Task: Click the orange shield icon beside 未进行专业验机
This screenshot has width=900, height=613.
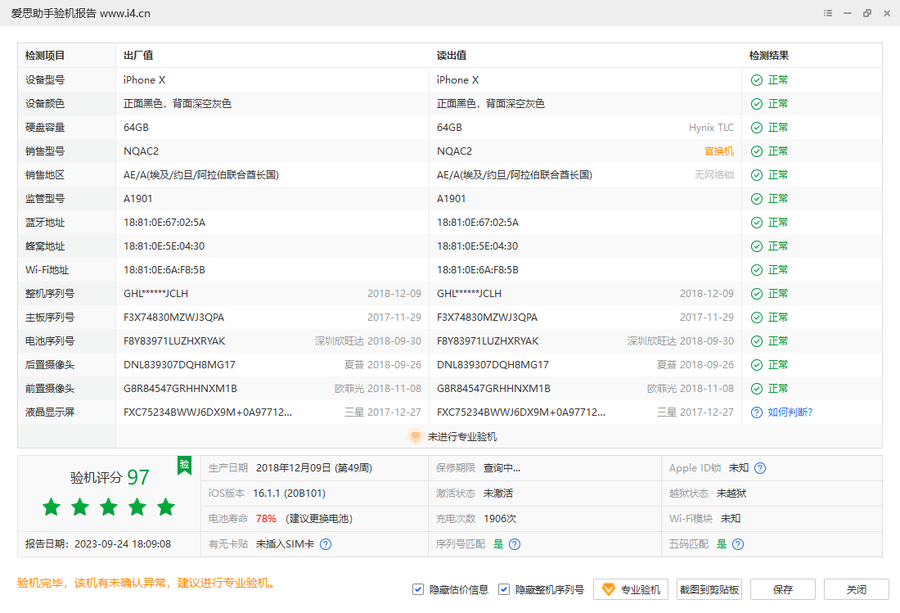Action: [x=415, y=437]
